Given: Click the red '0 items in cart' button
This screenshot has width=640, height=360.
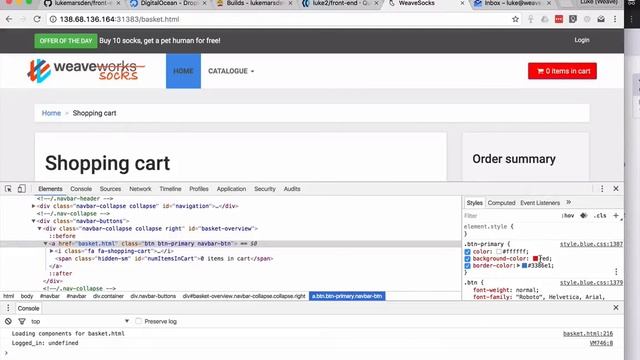Looking at the screenshot, I should point(562,71).
